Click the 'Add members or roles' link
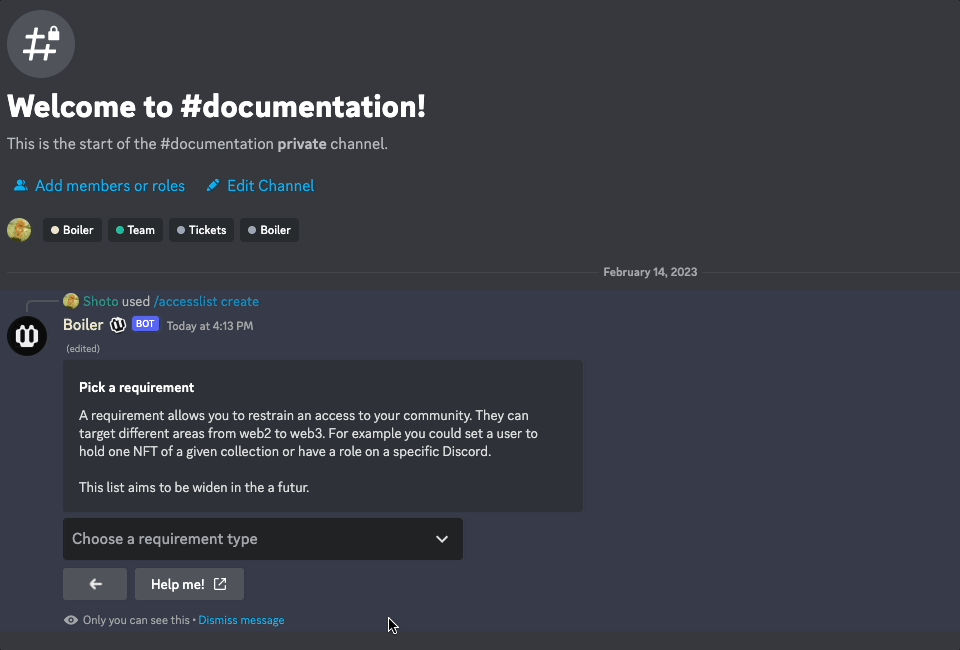 (x=109, y=186)
